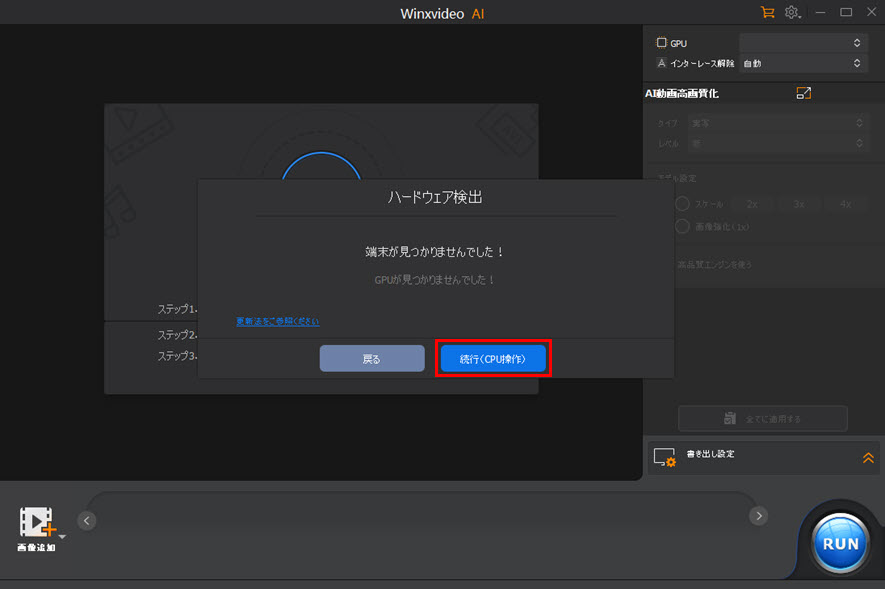Click the 全てに適用する button

click(x=762, y=418)
